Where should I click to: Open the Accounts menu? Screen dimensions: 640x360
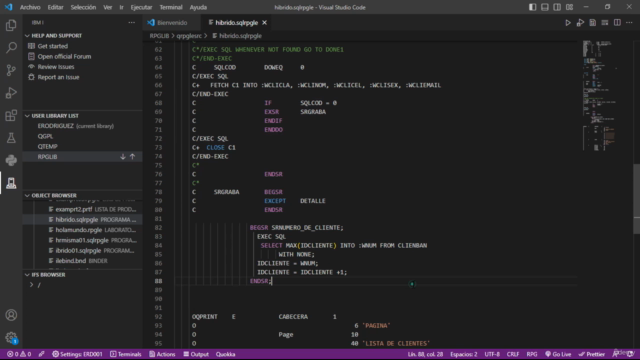pos(11,315)
